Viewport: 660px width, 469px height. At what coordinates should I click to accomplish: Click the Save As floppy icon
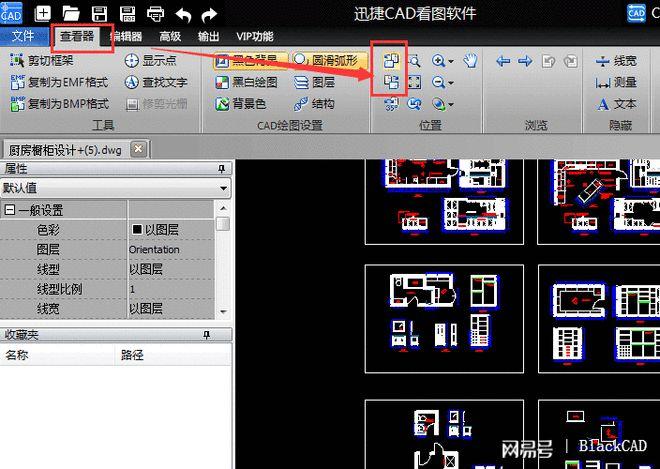point(127,14)
